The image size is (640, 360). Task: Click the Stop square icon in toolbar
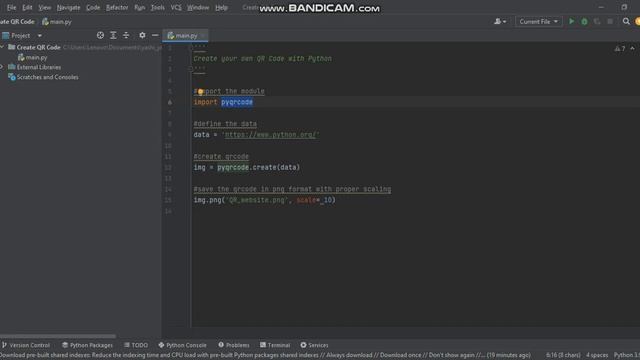(x=610, y=21)
